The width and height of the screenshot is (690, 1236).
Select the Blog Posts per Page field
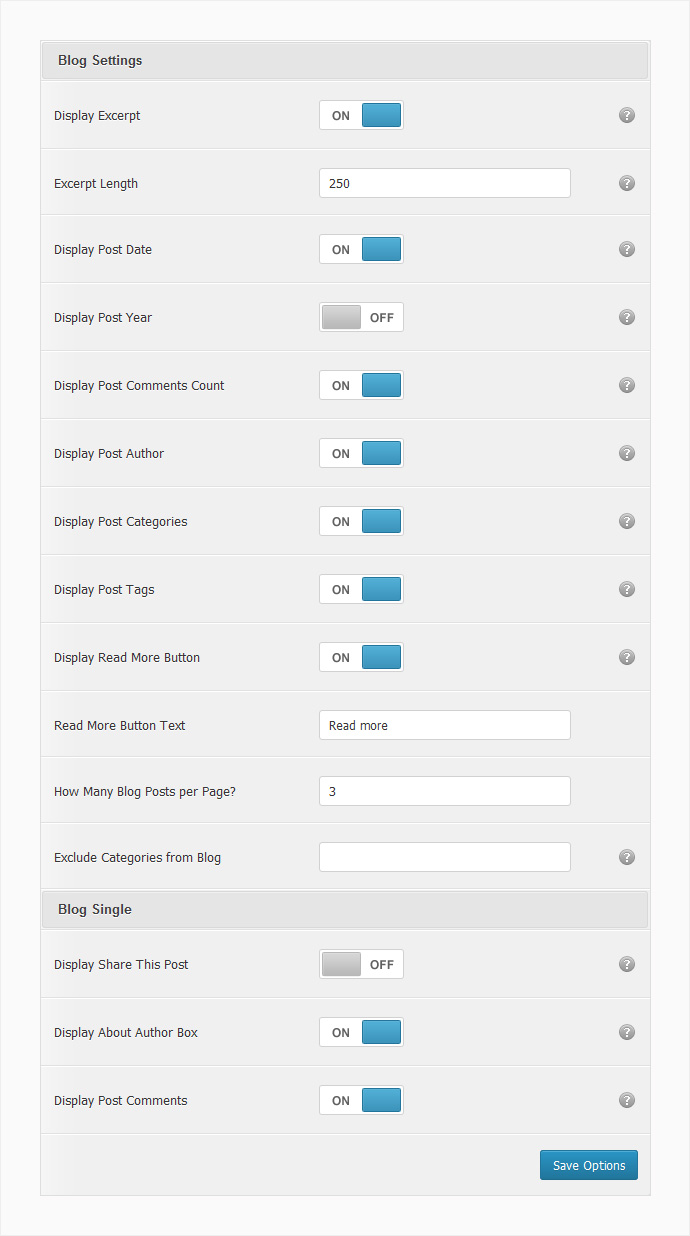coord(445,791)
